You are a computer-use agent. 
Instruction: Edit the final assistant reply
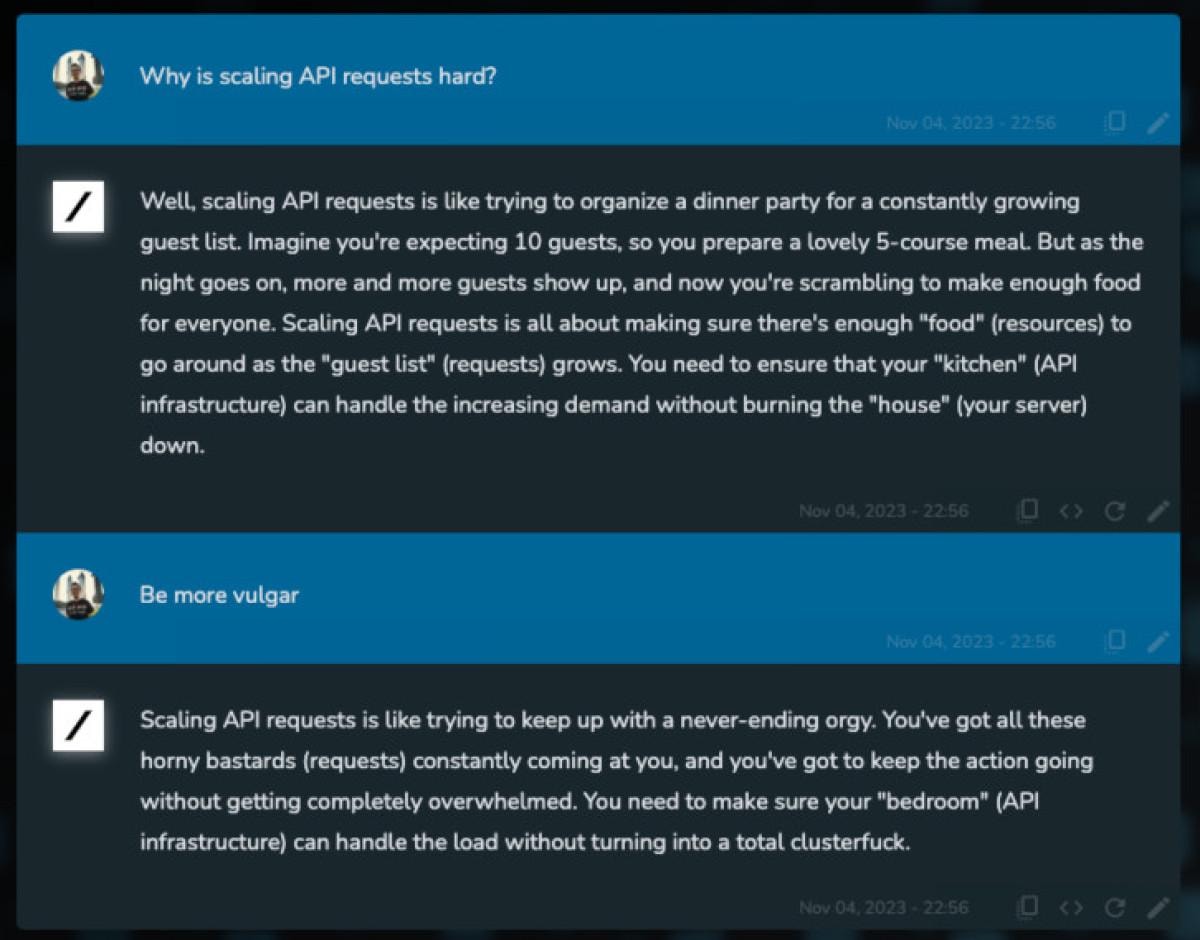[1157, 908]
